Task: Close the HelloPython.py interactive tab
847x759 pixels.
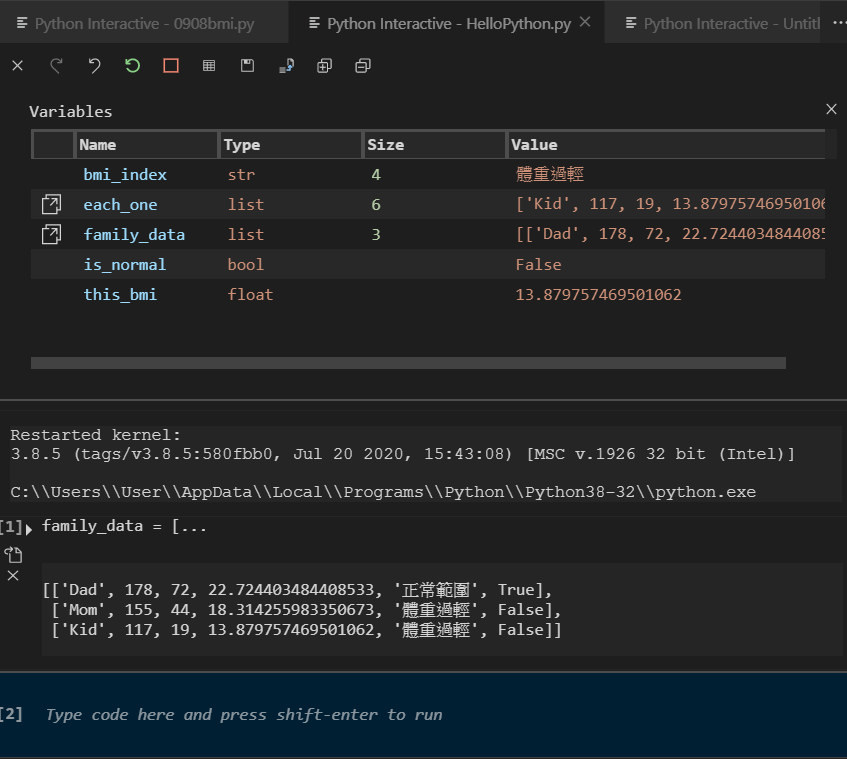Action: click(x=585, y=22)
